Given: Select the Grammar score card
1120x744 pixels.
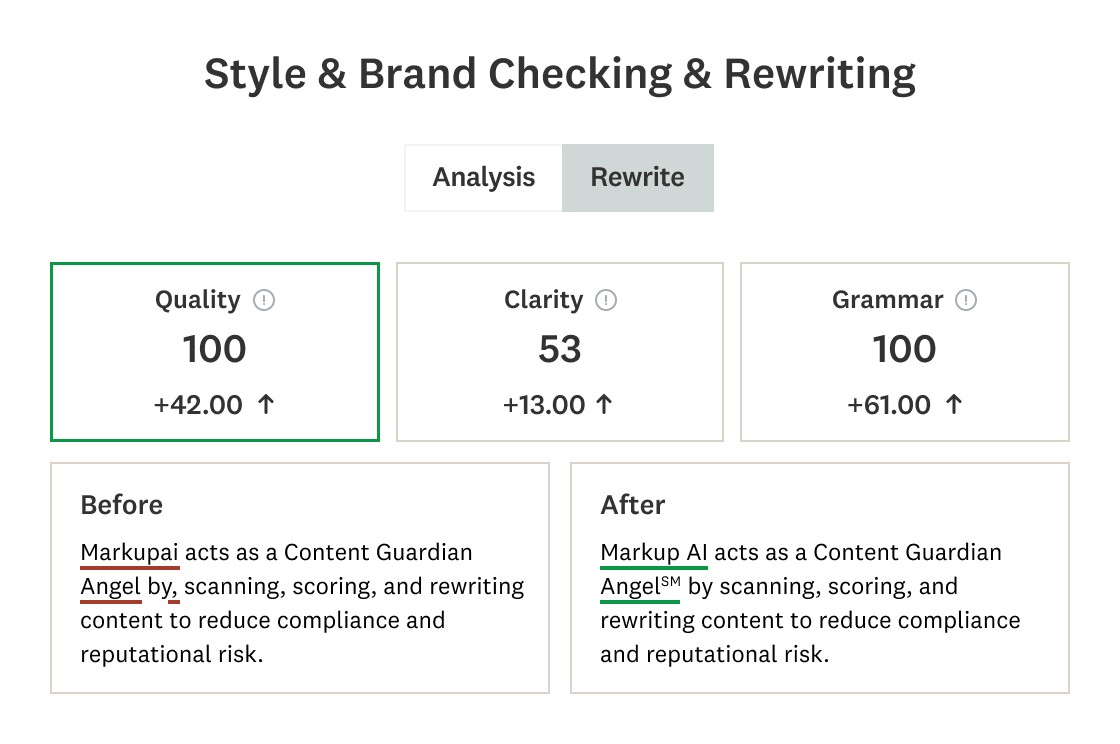Looking at the screenshot, I should 904,351.
